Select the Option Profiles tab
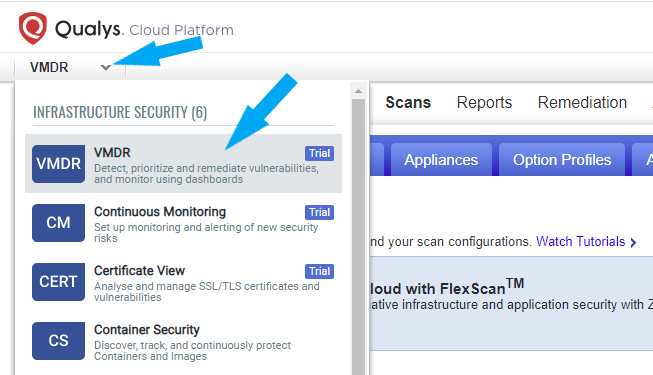Image resolution: width=653 pixels, height=375 pixels. point(562,160)
